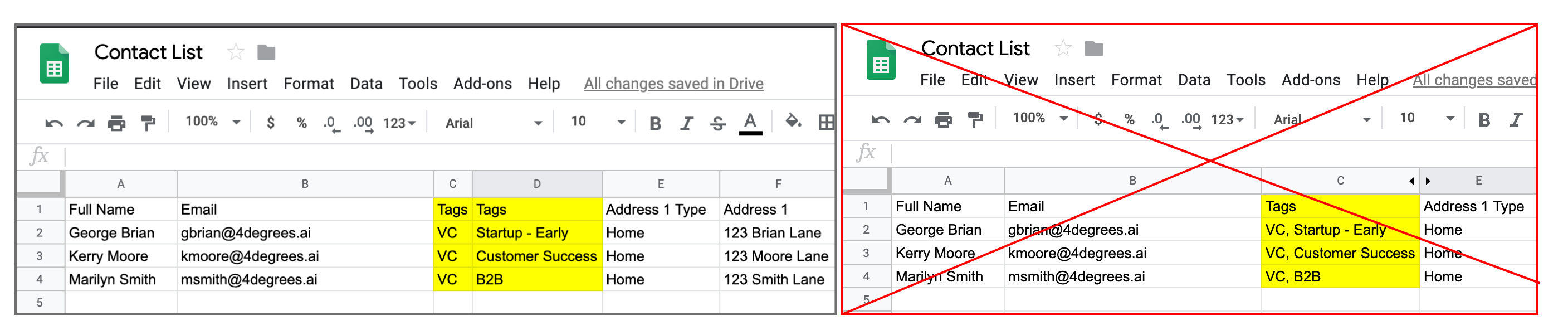1568x335 pixels.
Task: Increase decimal places in left window
Action: [x=363, y=124]
